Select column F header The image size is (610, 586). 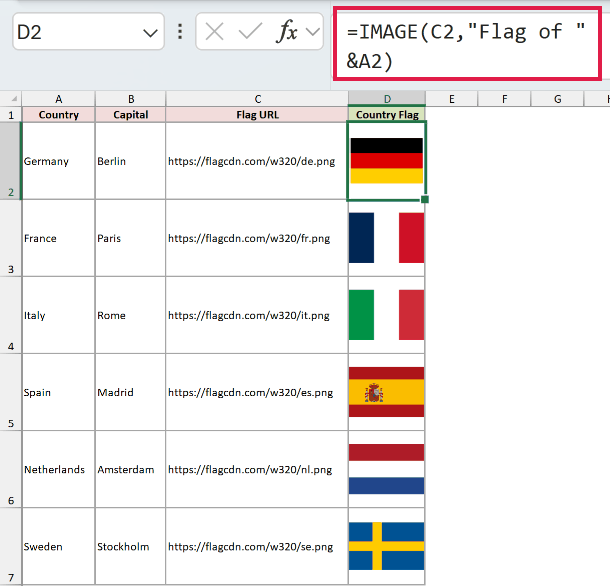[x=505, y=99]
